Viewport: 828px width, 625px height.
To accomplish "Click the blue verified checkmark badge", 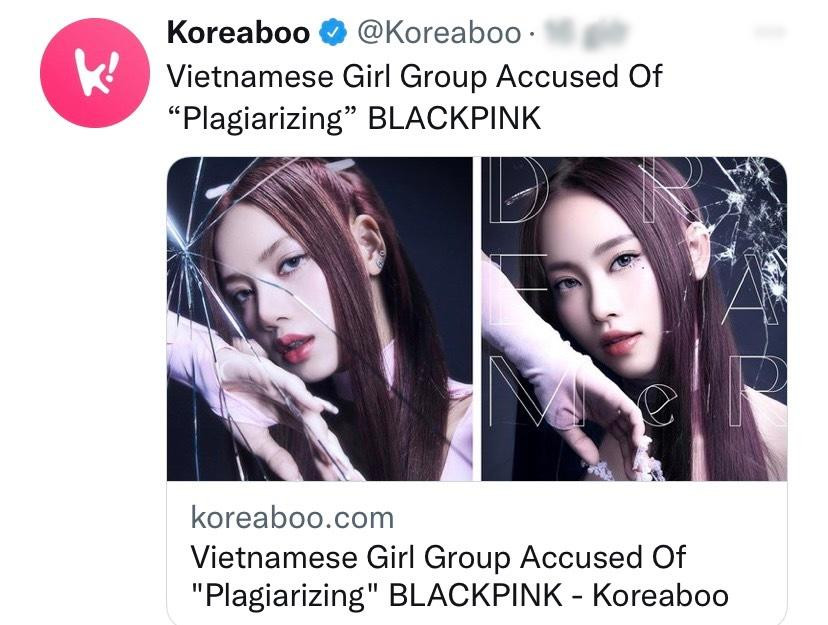I will (x=333, y=33).
